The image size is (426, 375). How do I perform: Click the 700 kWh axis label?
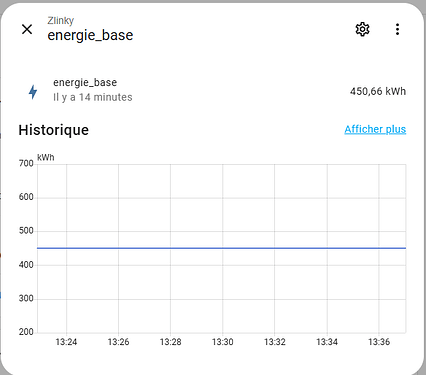click(x=26, y=163)
